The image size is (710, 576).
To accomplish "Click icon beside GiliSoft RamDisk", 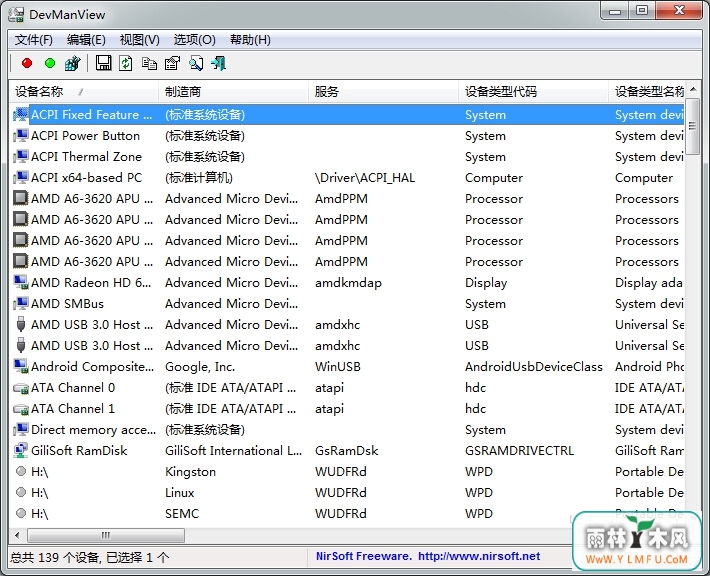I will point(21,450).
